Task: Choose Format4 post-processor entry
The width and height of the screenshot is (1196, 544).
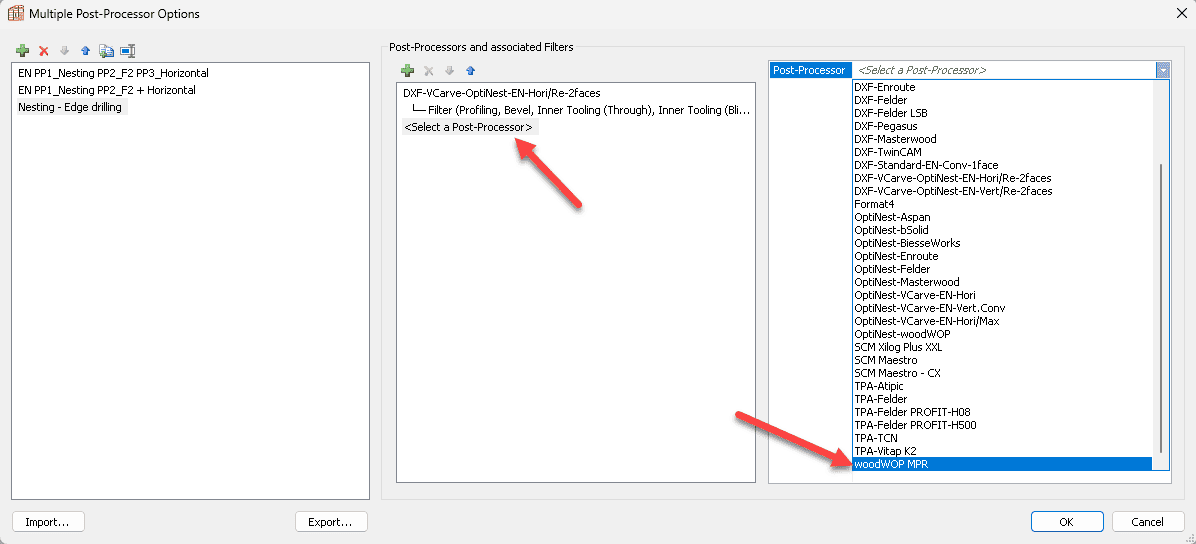Action: pos(874,204)
